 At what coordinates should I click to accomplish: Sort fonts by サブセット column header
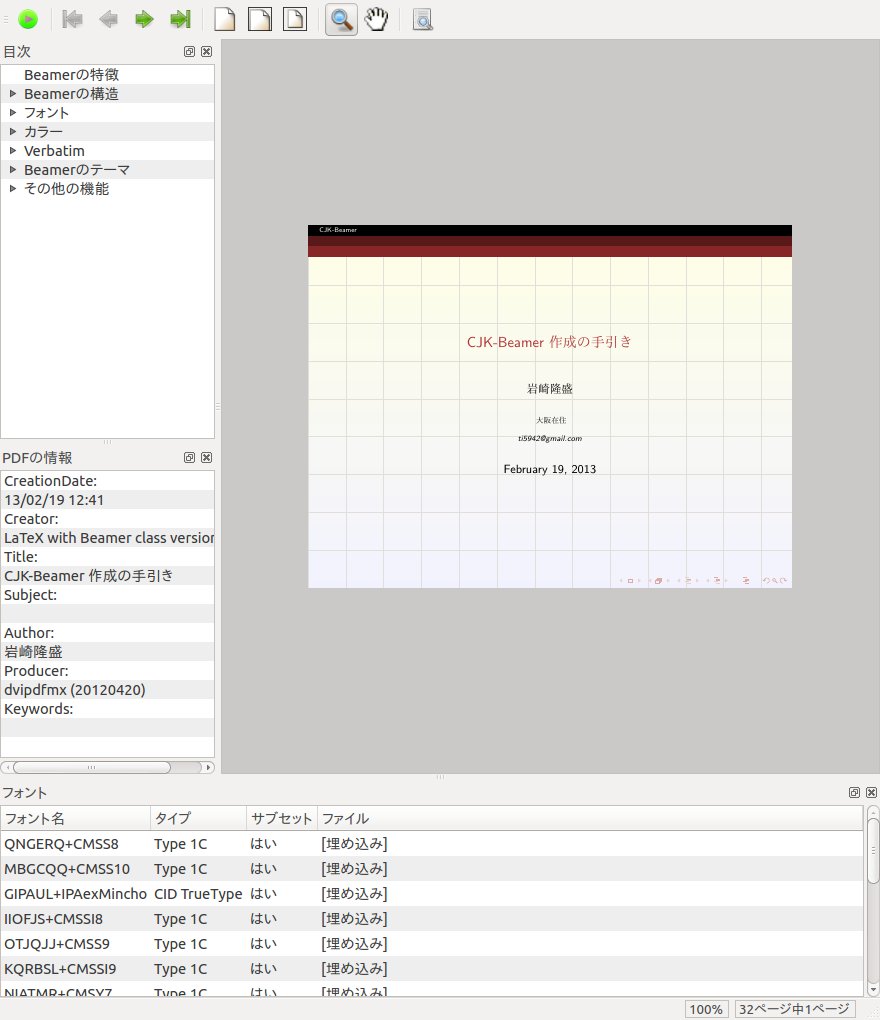(282, 818)
